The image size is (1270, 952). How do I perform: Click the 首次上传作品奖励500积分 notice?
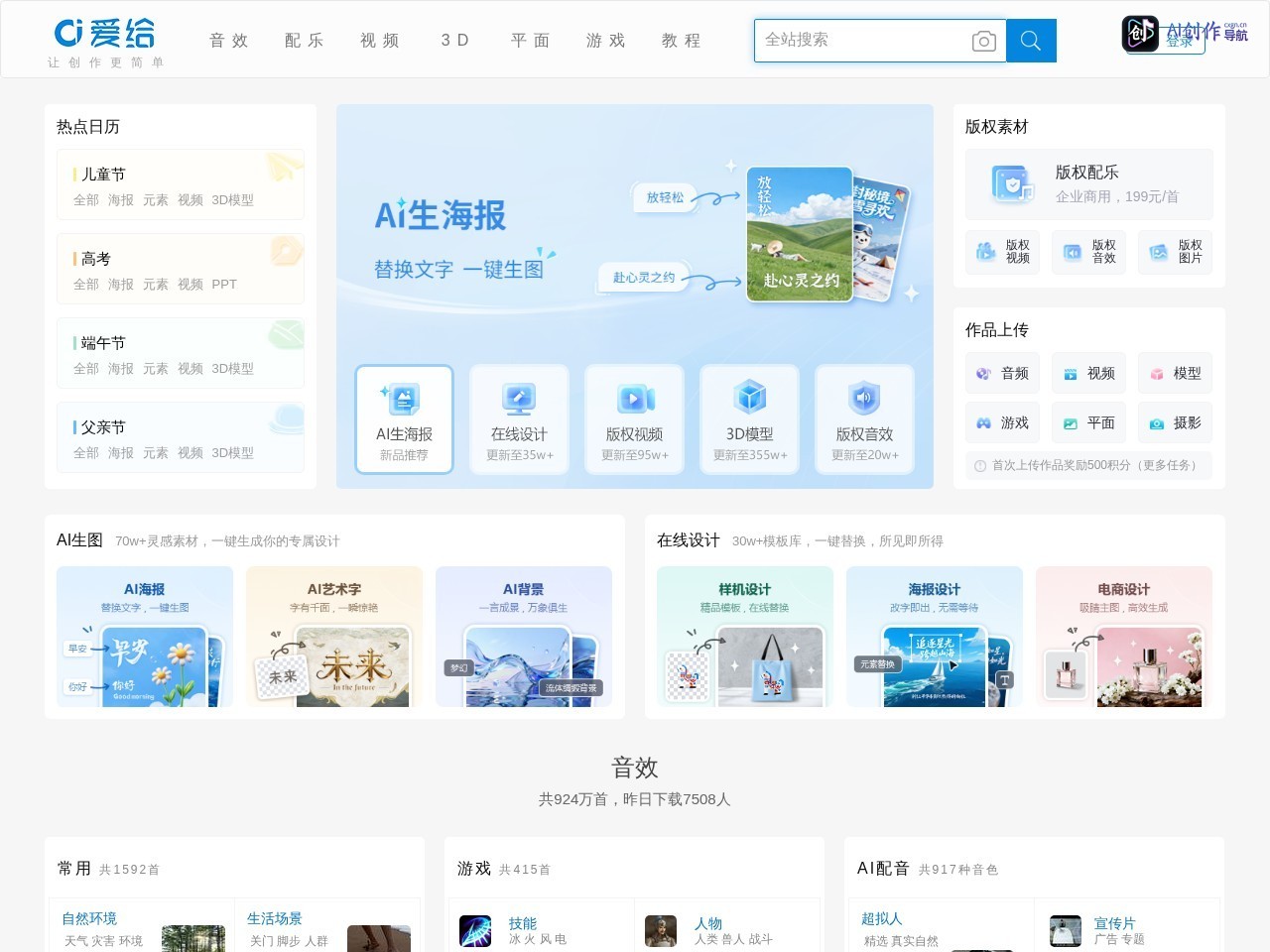click(1088, 465)
